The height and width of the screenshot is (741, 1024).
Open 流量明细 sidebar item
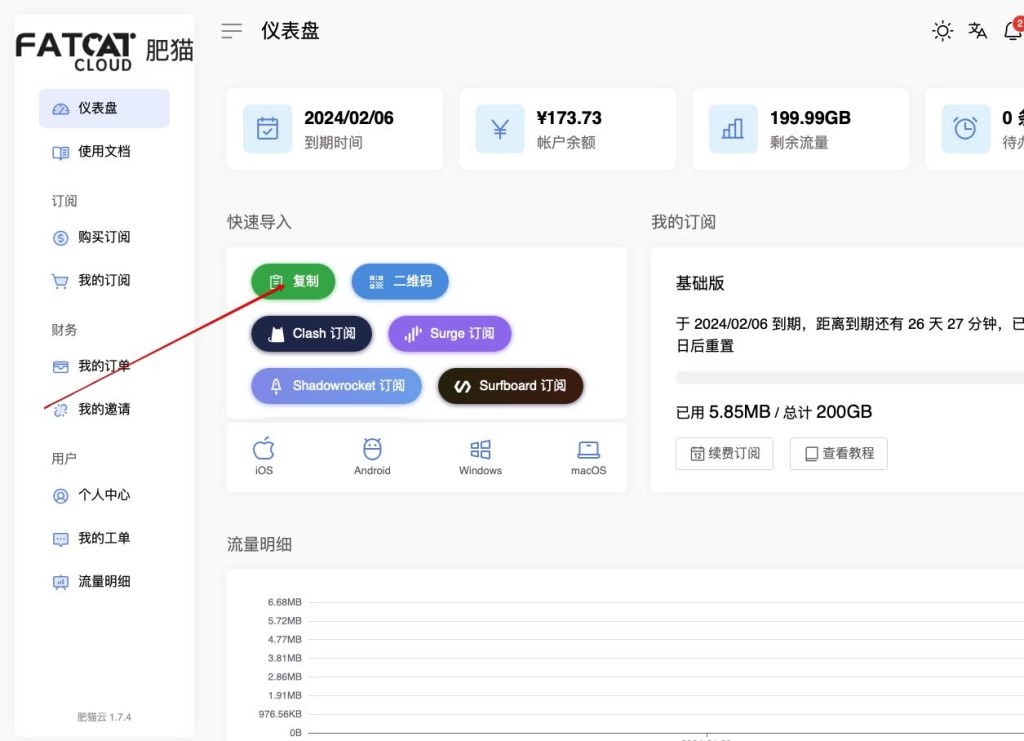point(104,581)
